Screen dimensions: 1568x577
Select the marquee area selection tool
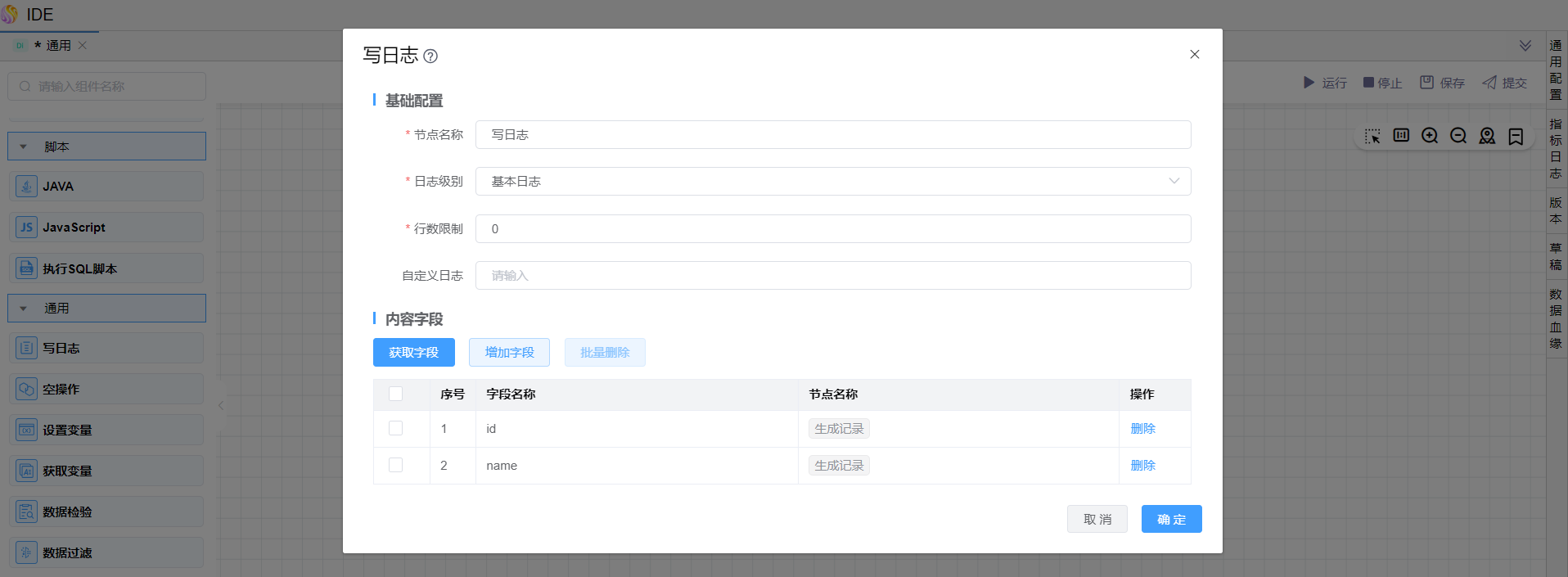pyautogui.click(x=1372, y=136)
